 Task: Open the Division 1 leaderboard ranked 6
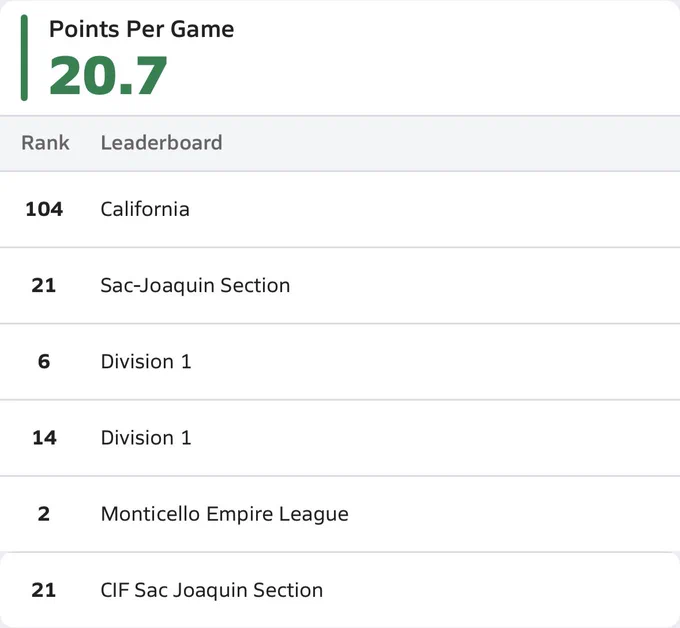(x=340, y=362)
